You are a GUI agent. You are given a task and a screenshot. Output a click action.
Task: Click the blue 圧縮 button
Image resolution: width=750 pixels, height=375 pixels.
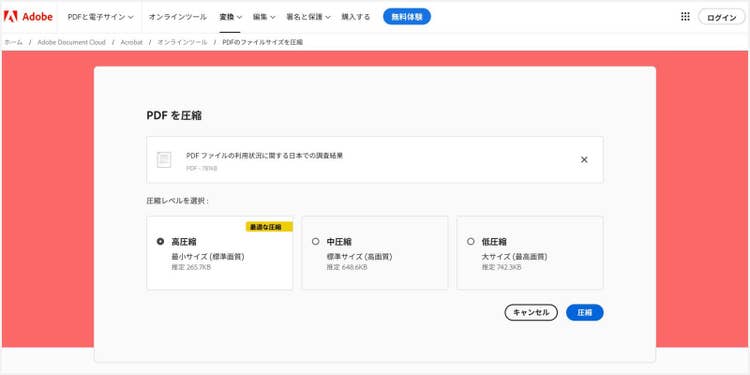pos(585,312)
